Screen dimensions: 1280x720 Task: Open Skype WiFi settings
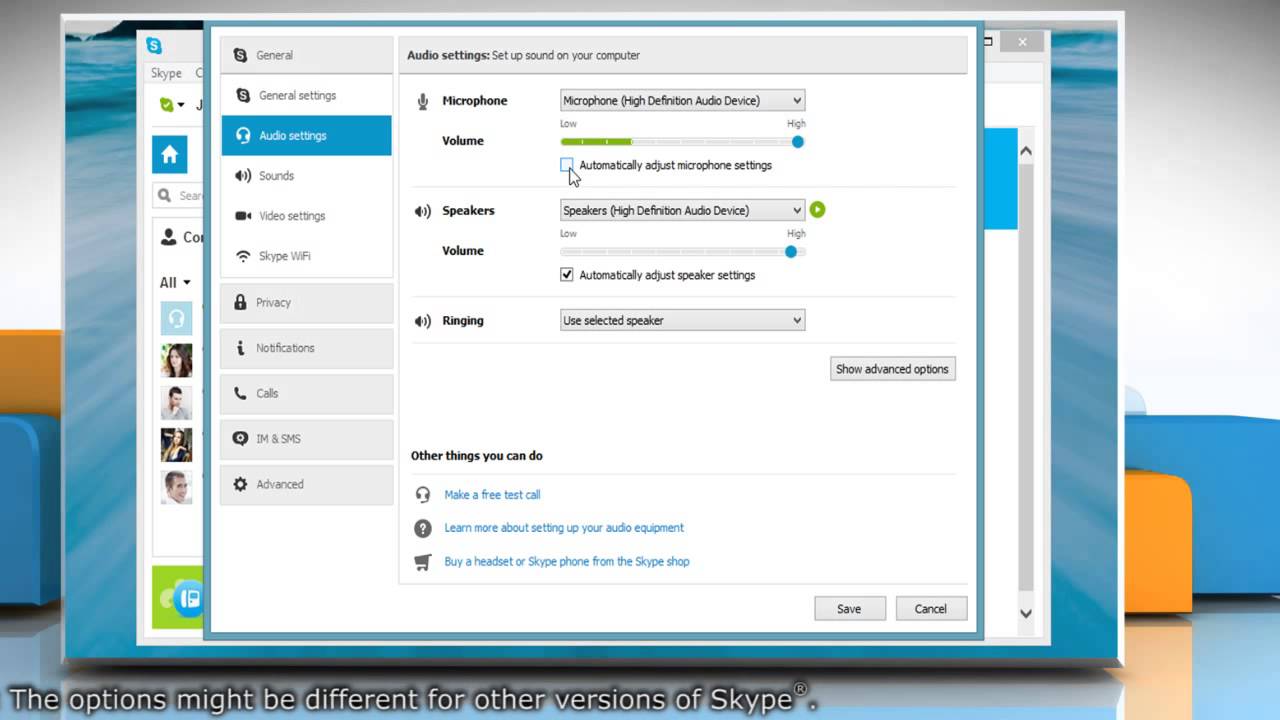(306, 255)
